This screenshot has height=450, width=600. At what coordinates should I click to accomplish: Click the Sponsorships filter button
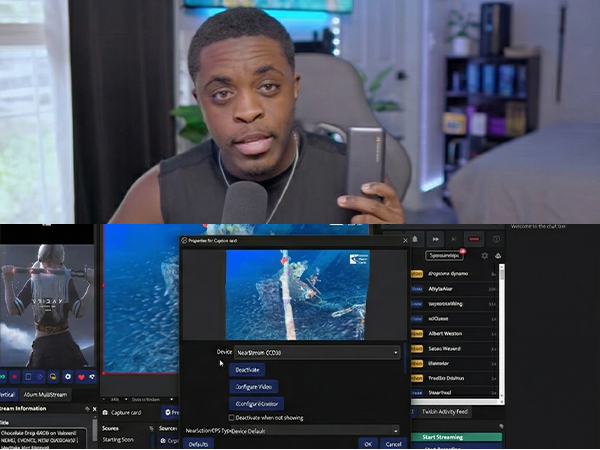click(x=444, y=255)
